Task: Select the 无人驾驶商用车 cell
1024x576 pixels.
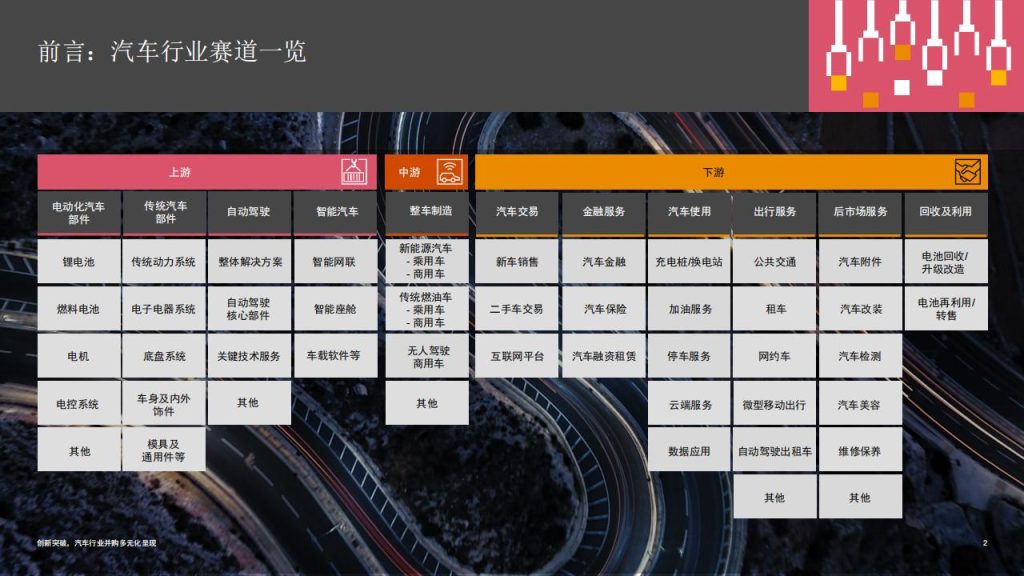Action: (x=427, y=356)
